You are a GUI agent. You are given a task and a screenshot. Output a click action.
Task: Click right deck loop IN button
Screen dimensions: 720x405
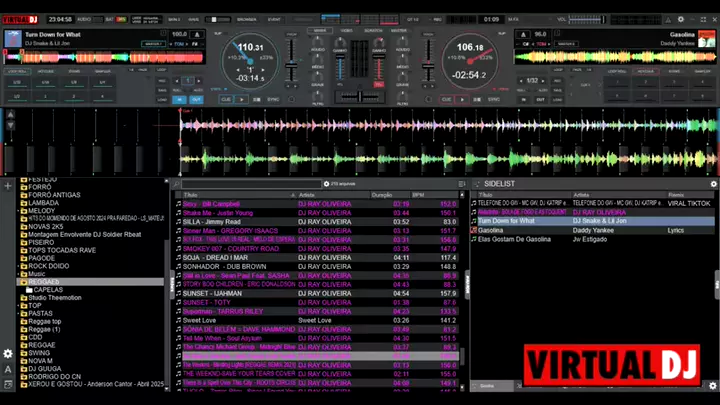523,100
